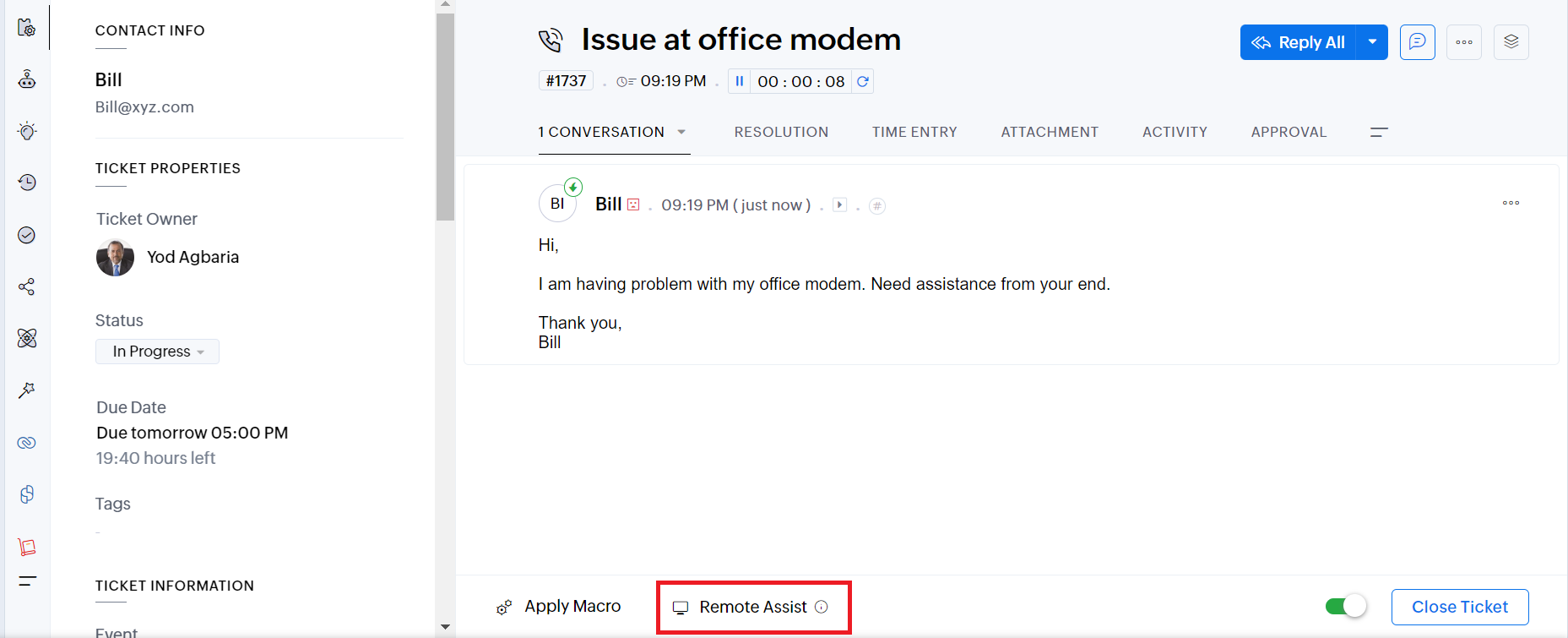Click the clock icon beside the header 09:19 PM
Screen dimensions: 1568x638
[x=626, y=82]
